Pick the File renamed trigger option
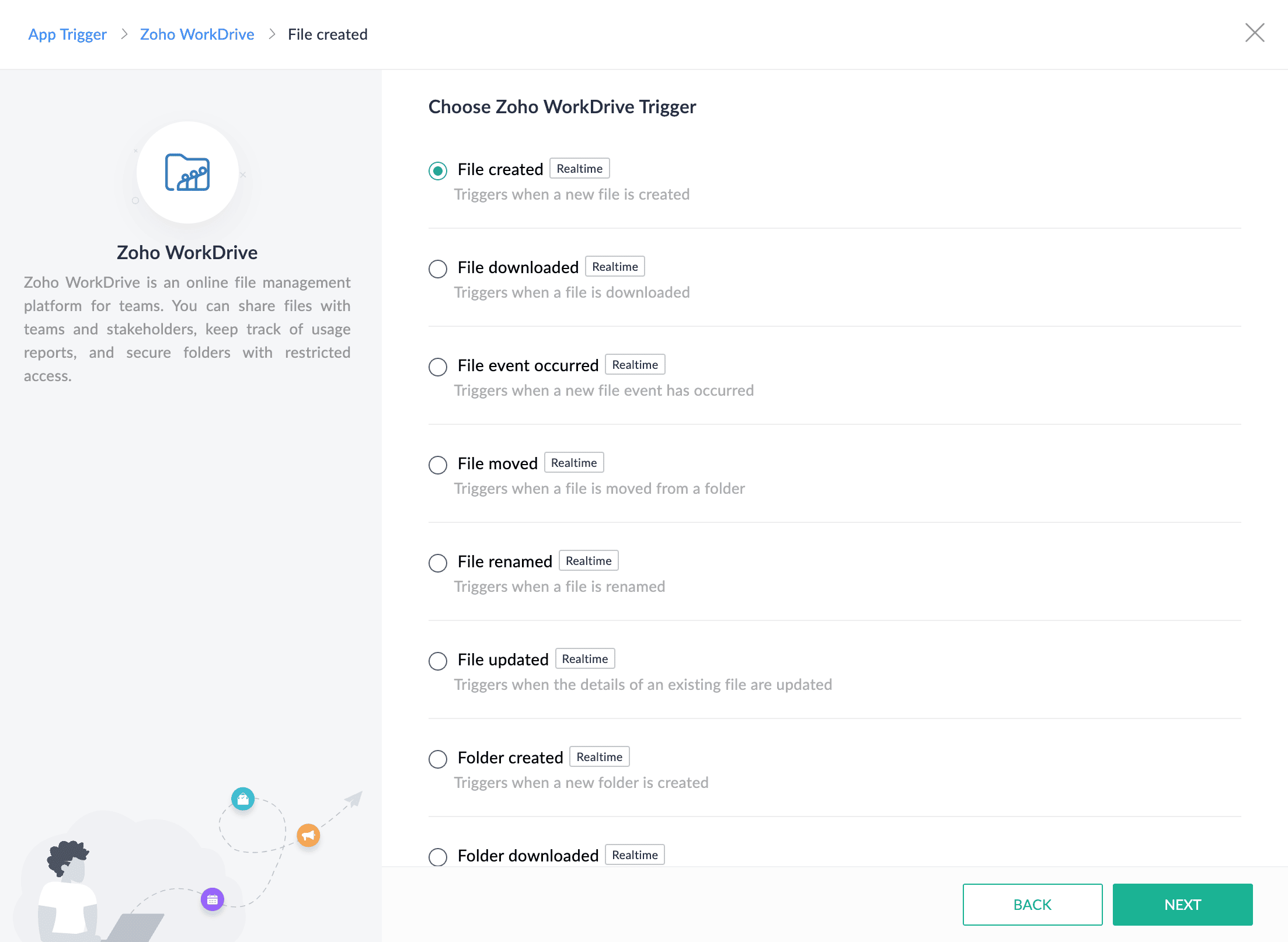The height and width of the screenshot is (942, 1288). click(438, 563)
